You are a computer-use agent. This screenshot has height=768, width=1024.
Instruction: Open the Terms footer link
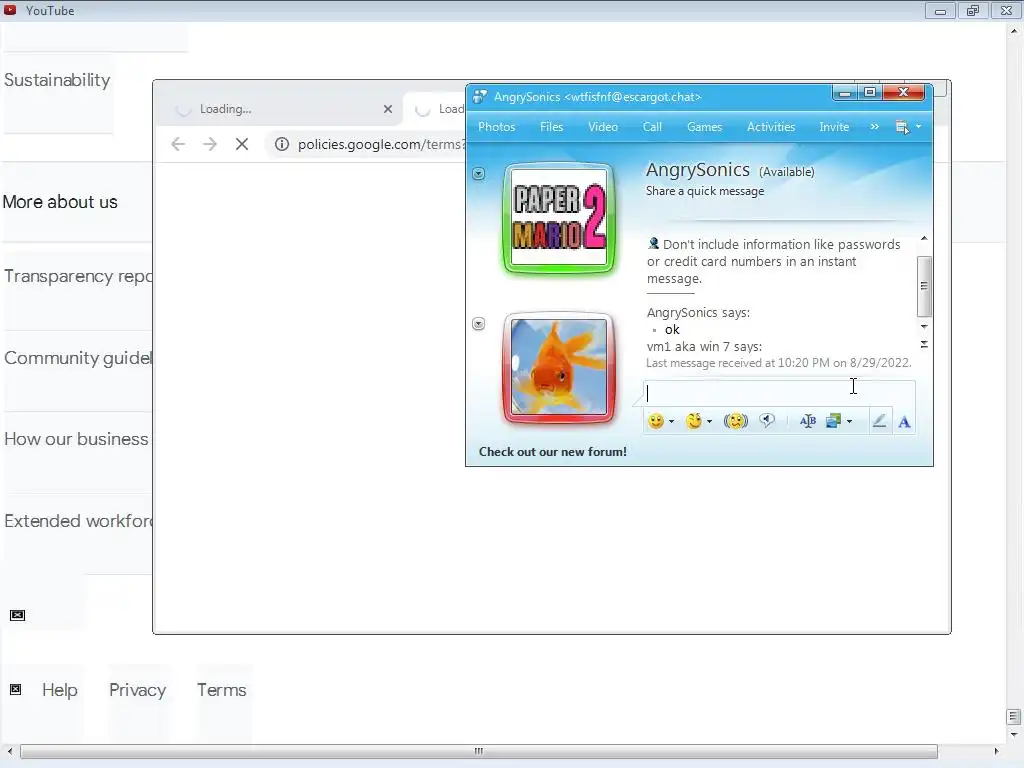221,690
